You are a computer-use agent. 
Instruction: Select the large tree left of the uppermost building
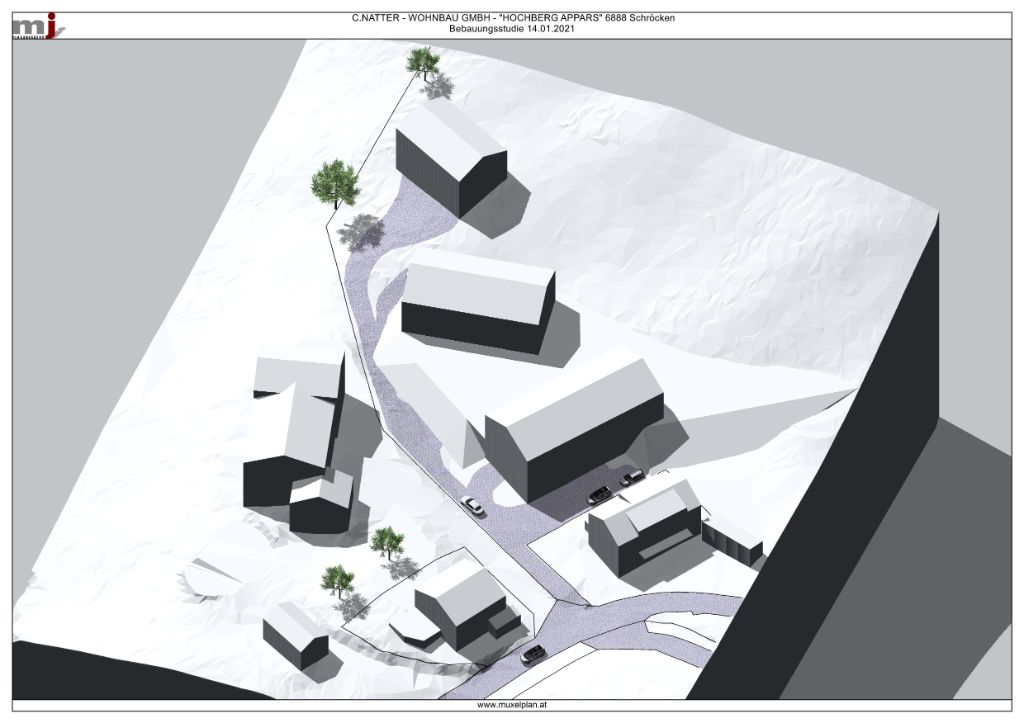(x=334, y=182)
